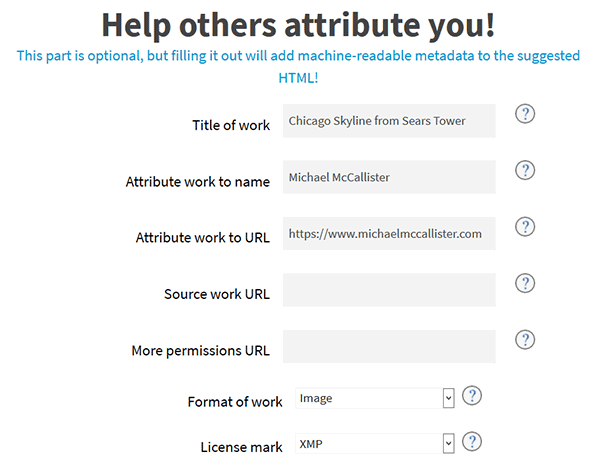Viewport: 600px width, 473px height.
Task: Click the help icon beside License mark dropdown
Action: (473, 441)
